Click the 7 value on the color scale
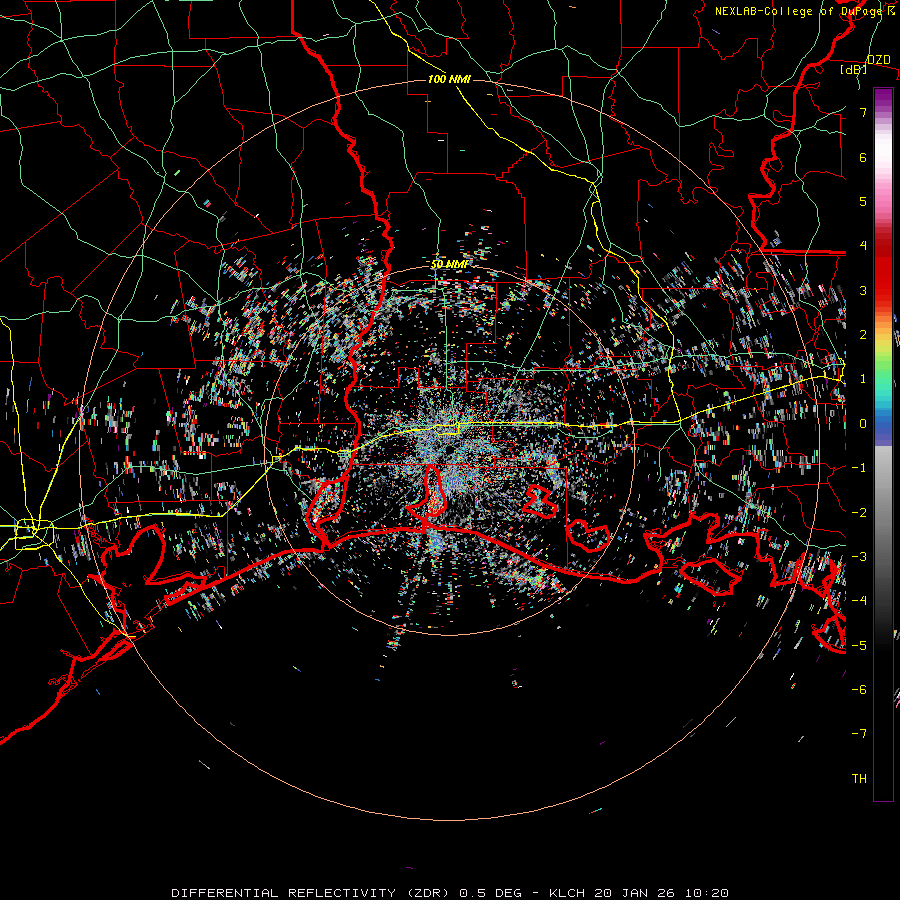Screen dimensions: 900x900 click(863, 112)
